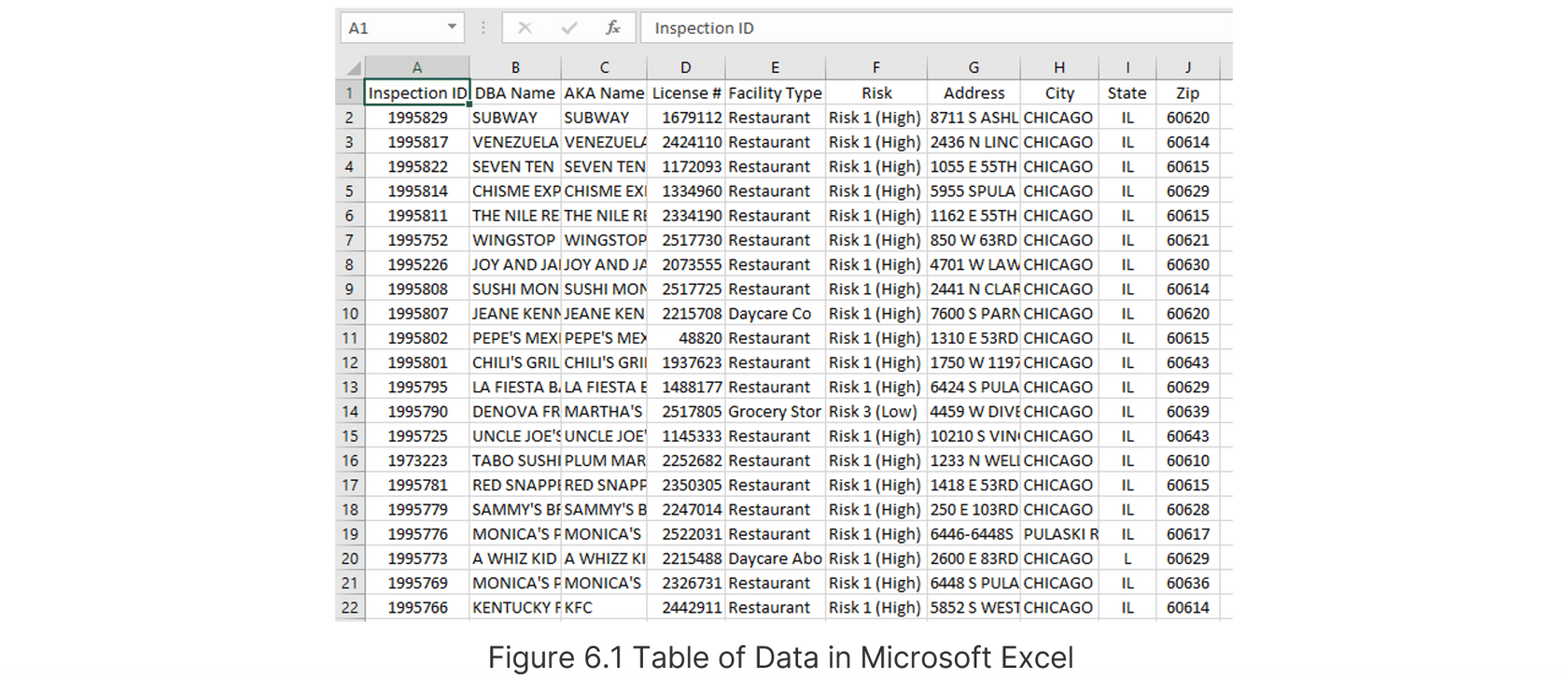Click the Zip header cell
The image size is (1568, 693).
(1188, 92)
